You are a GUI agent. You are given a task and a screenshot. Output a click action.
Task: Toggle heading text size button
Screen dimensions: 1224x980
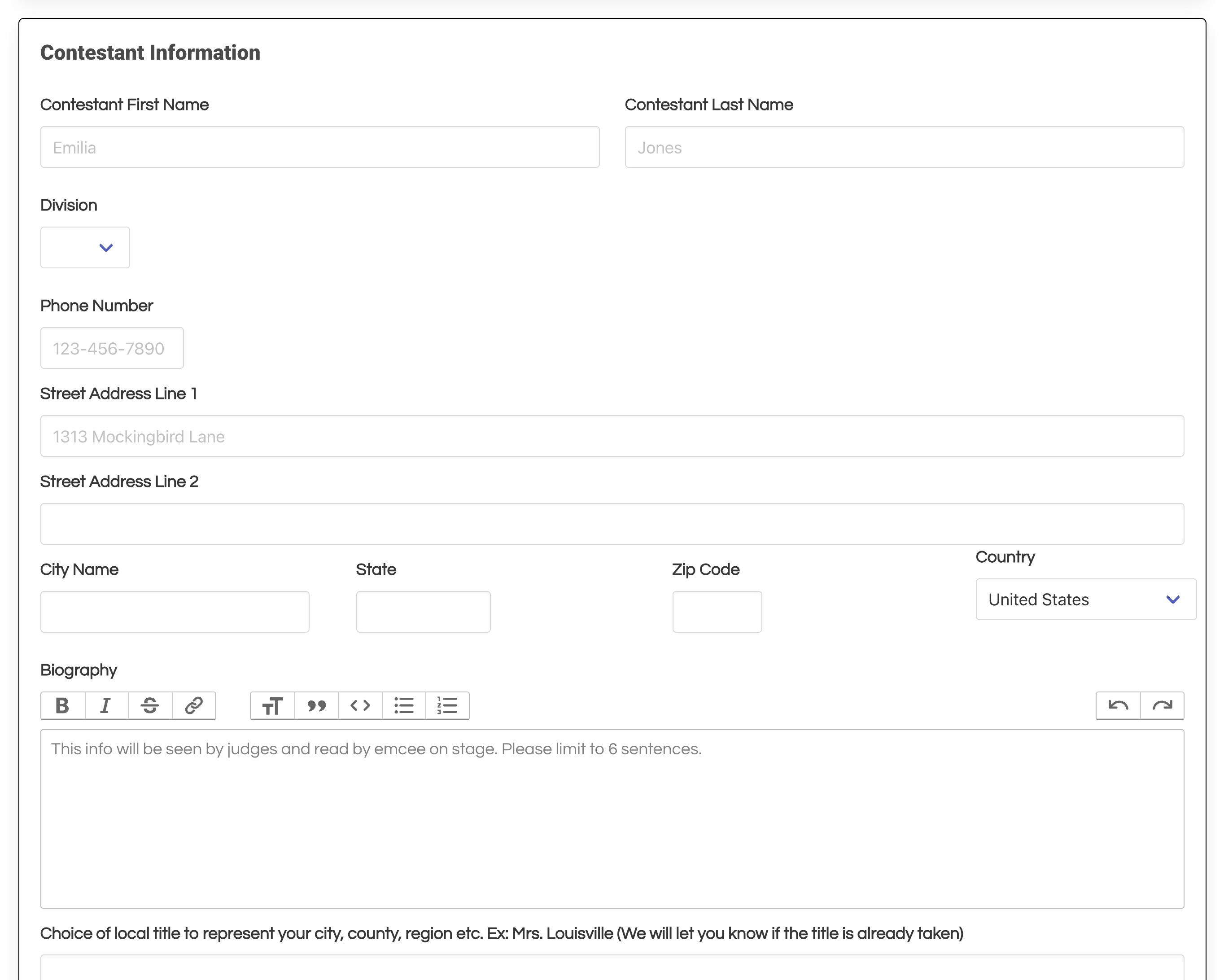click(x=272, y=706)
